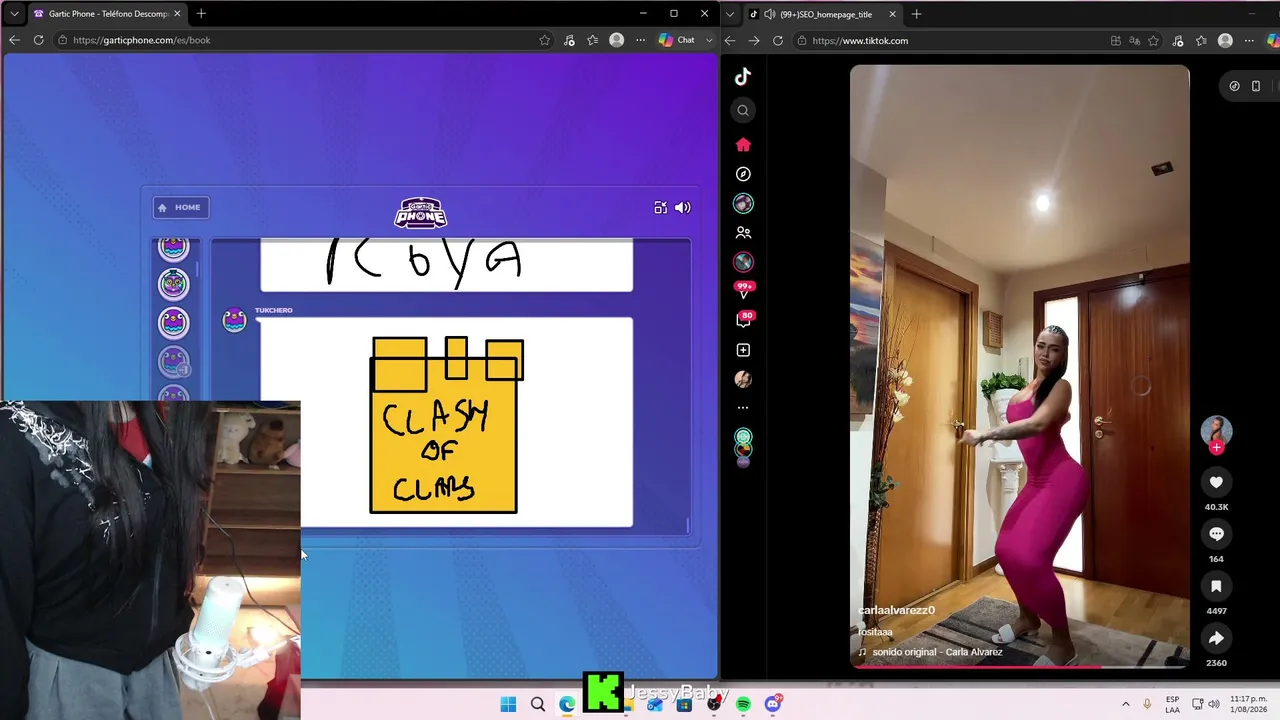1280x720 pixels.
Task: Open Discord from the taskbar
Action: click(x=773, y=704)
